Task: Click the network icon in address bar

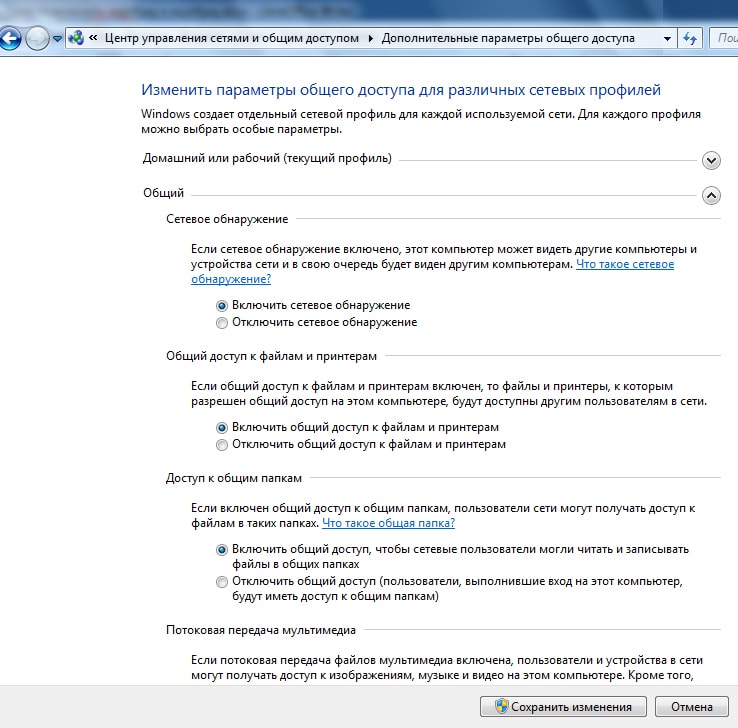Action: pyautogui.click(x=76, y=38)
